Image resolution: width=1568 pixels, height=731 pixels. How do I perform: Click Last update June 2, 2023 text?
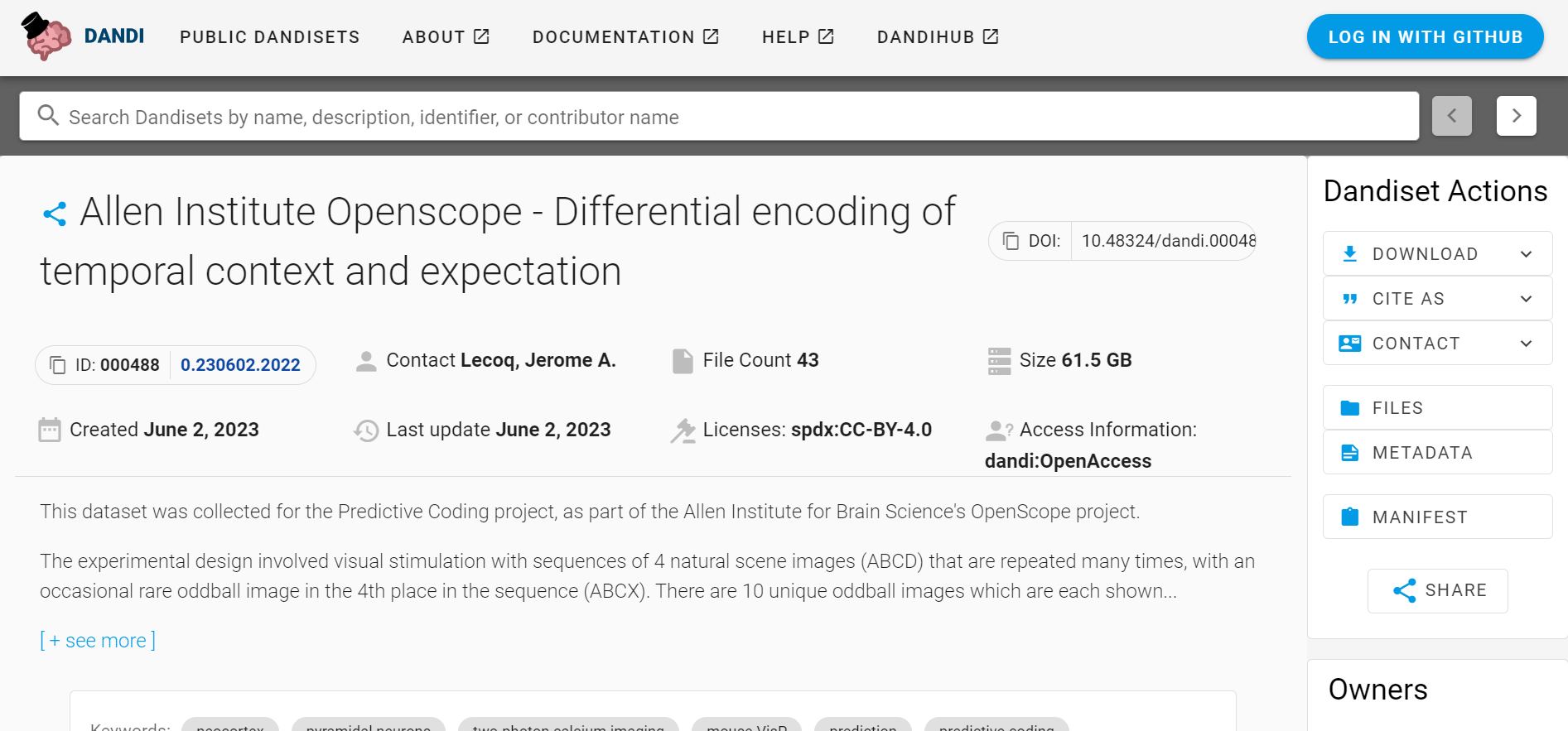(x=499, y=430)
